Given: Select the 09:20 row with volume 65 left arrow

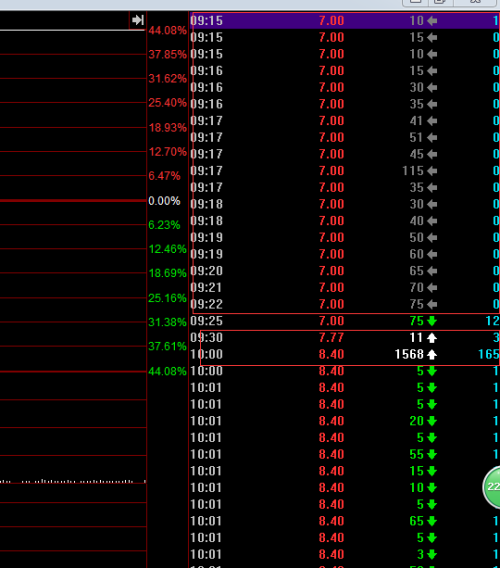Looking at the screenshot, I should pos(345,271).
